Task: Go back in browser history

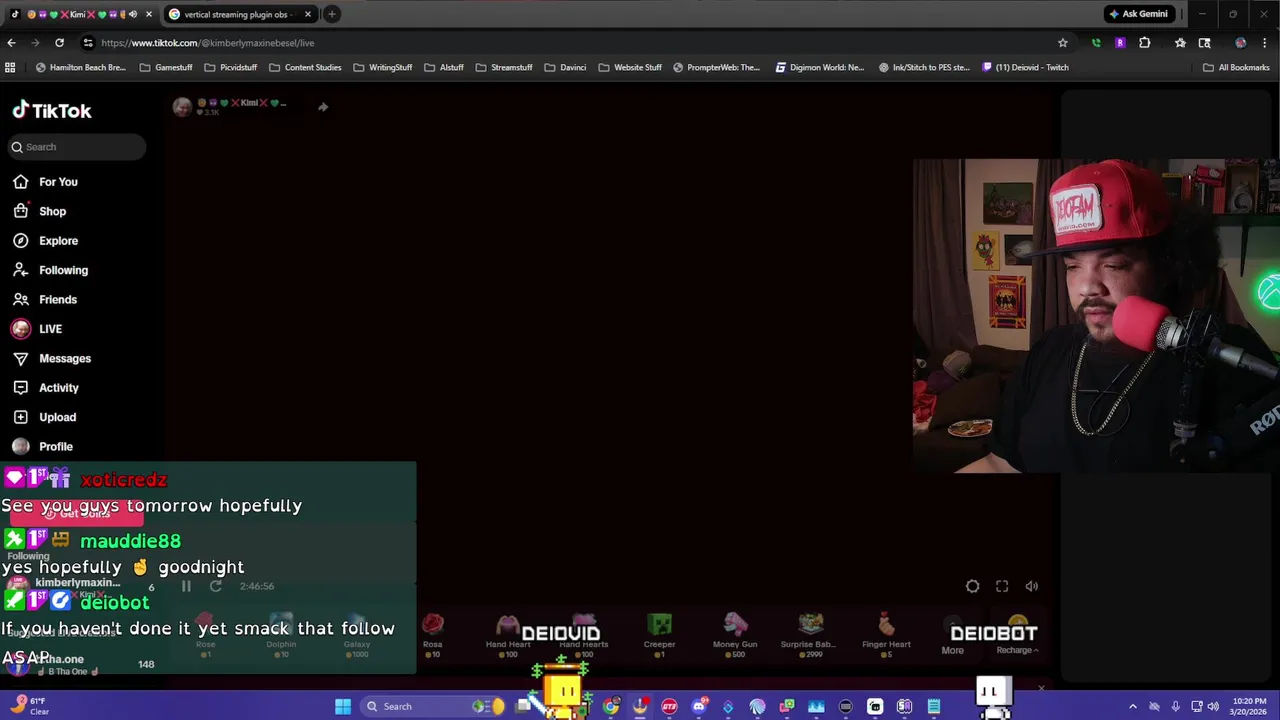Action: [x=11, y=43]
